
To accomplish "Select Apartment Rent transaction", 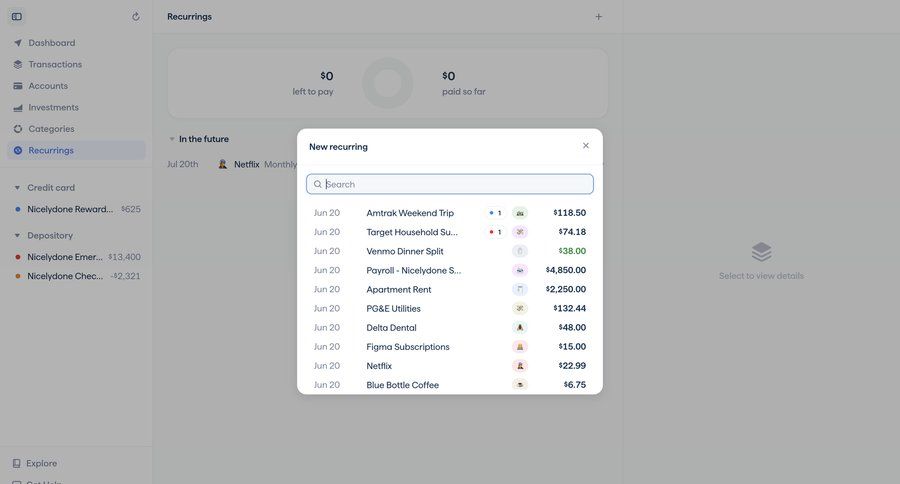I will [x=450, y=289].
